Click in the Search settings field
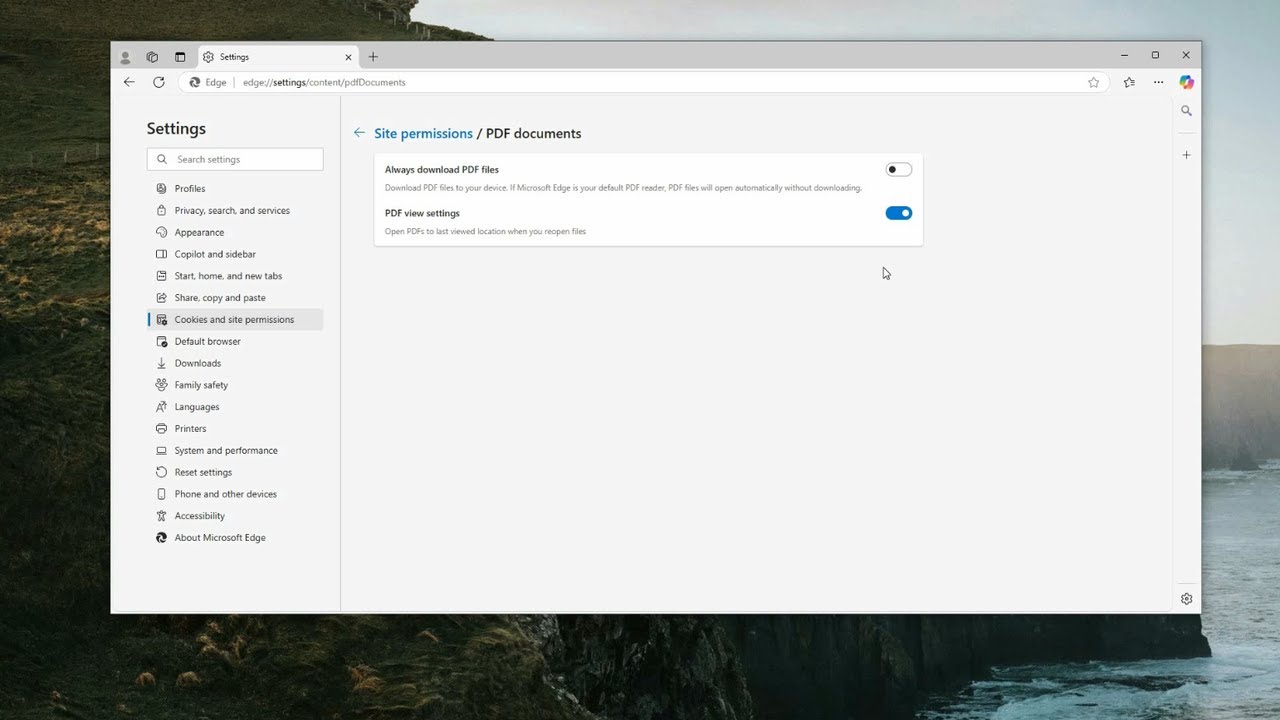The width and height of the screenshot is (1280, 720). click(x=235, y=159)
